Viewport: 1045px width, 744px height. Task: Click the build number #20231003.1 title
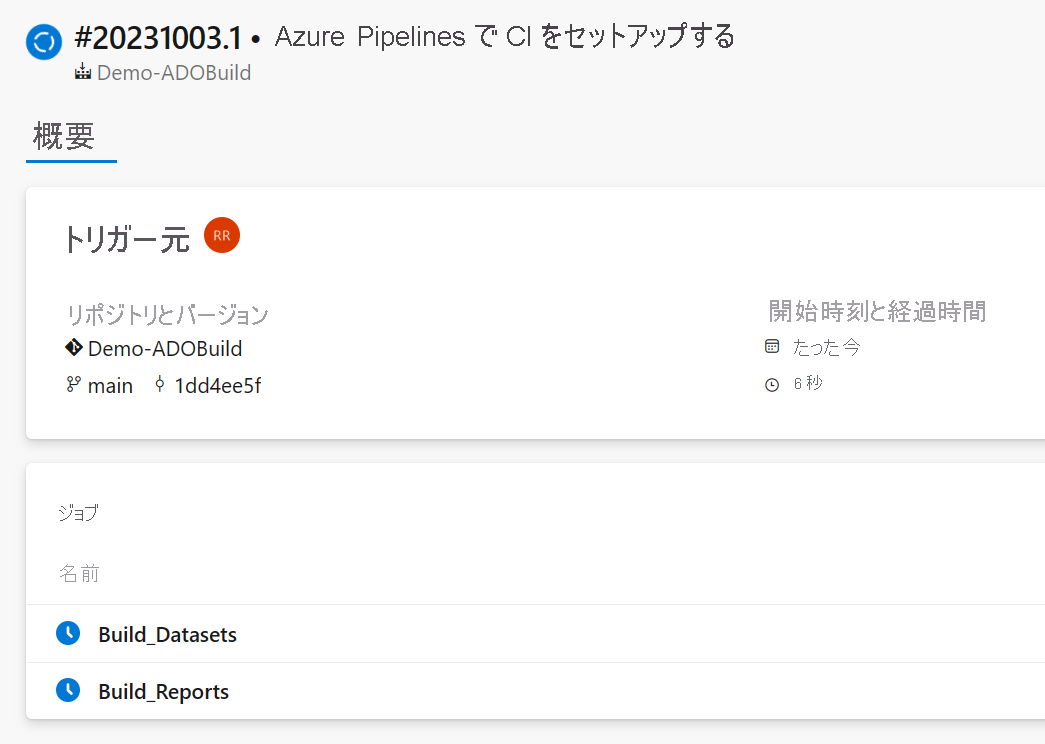tap(158, 38)
